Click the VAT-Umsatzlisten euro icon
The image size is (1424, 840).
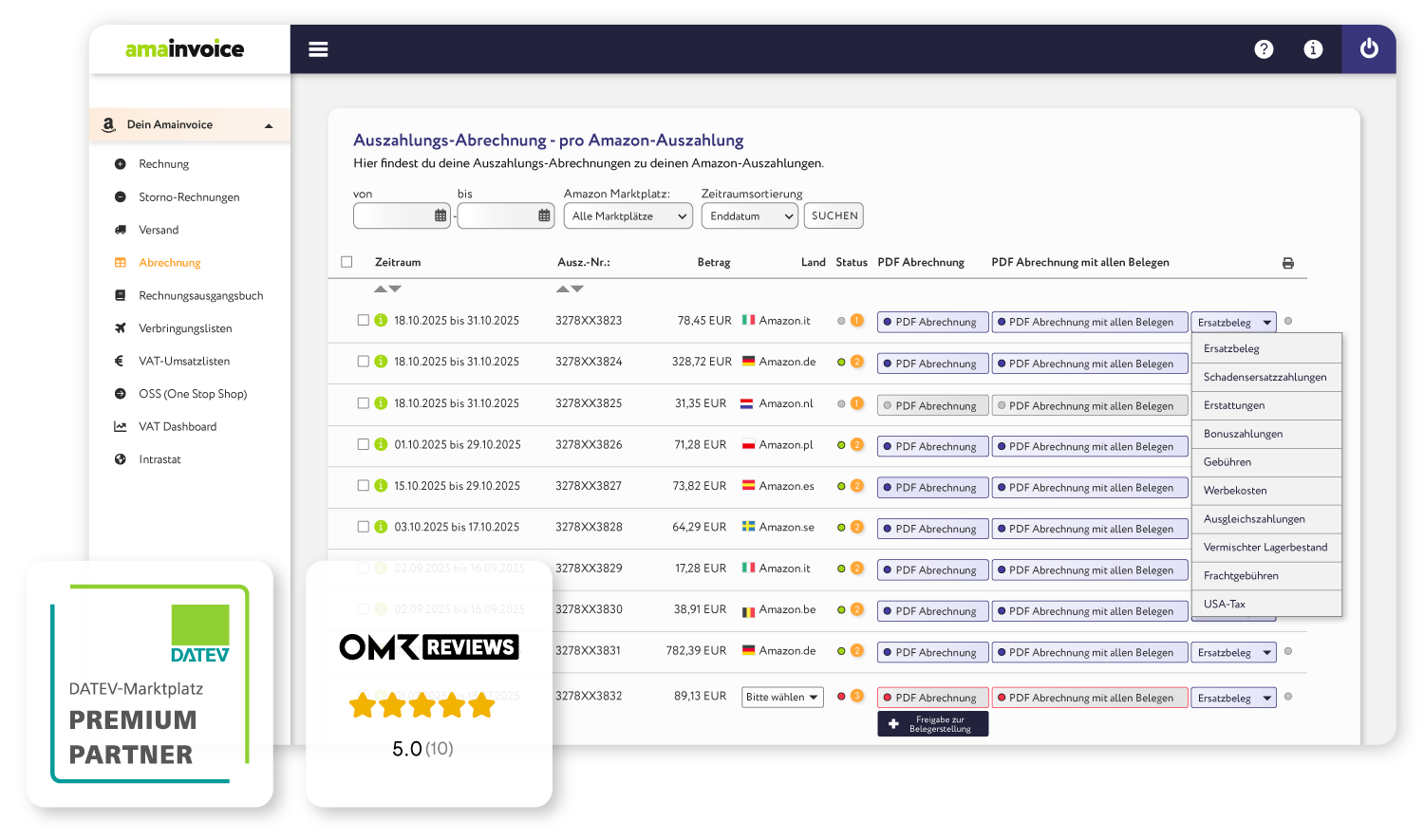click(120, 361)
